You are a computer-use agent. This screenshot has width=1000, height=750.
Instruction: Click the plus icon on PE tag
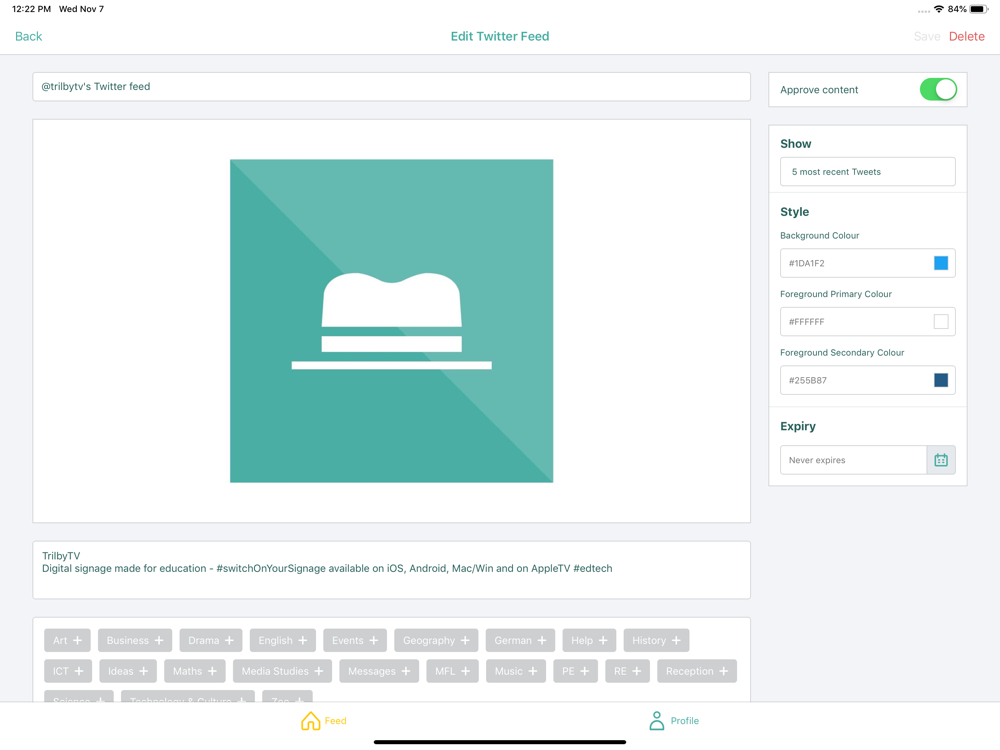coord(584,671)
